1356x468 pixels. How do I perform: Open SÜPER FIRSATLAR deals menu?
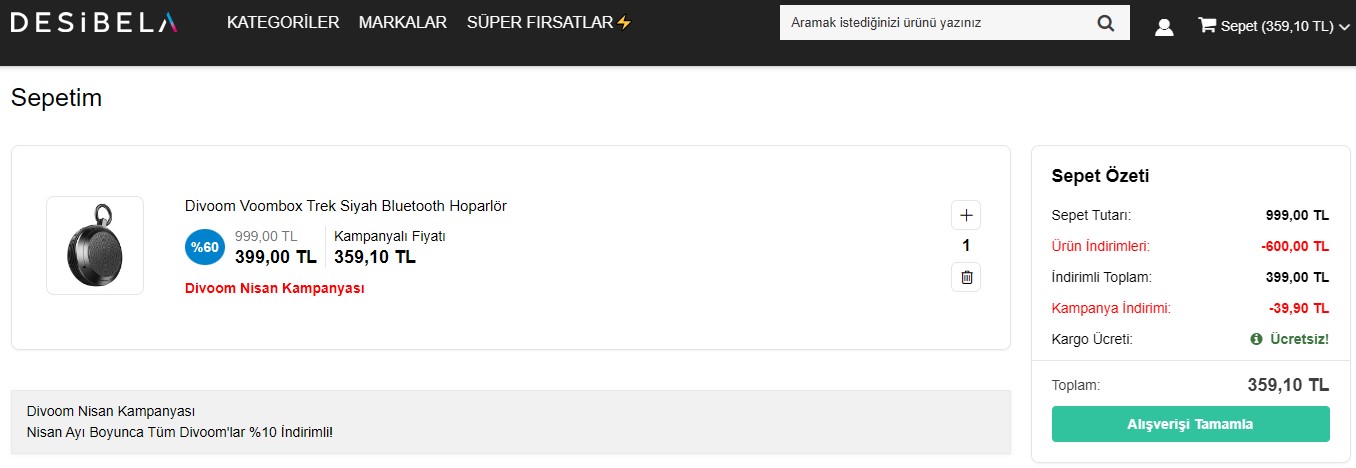[x=540, y=22]
